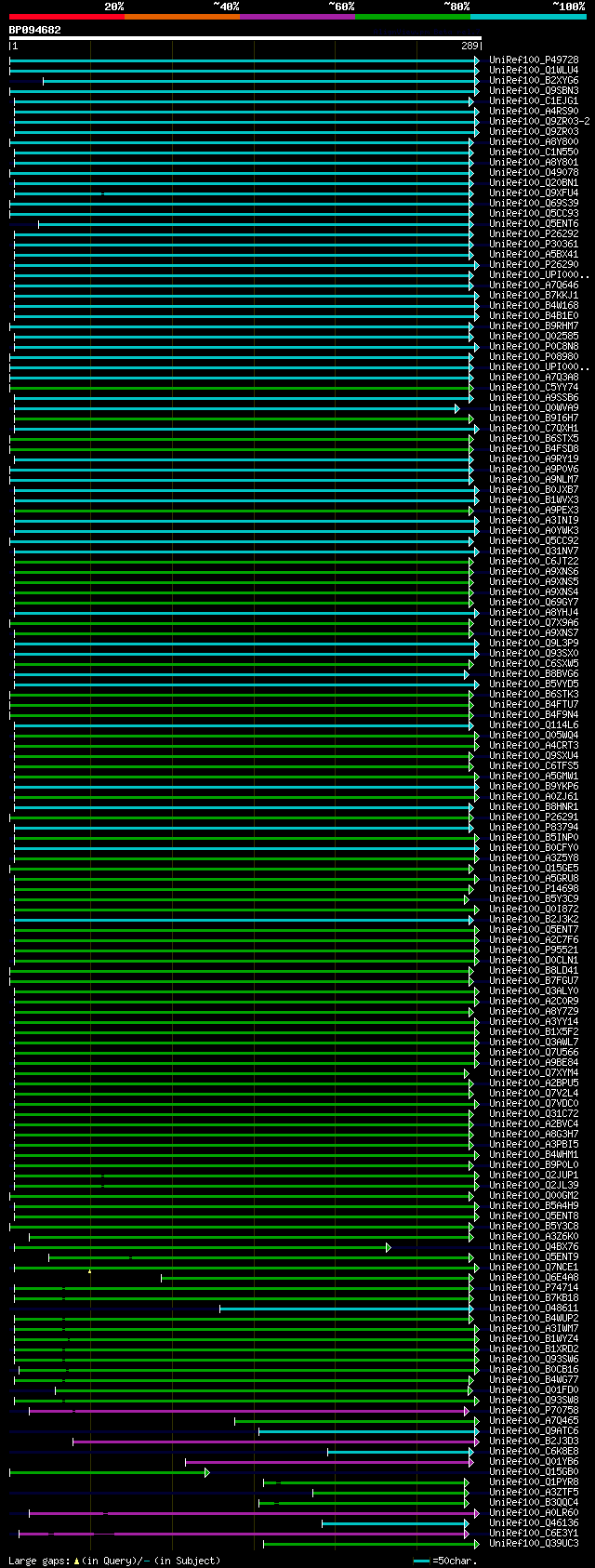Screen dimensions: 595x1568
Task: Select label UniRef100_C7QXH1
Action: tap(534, 428)
